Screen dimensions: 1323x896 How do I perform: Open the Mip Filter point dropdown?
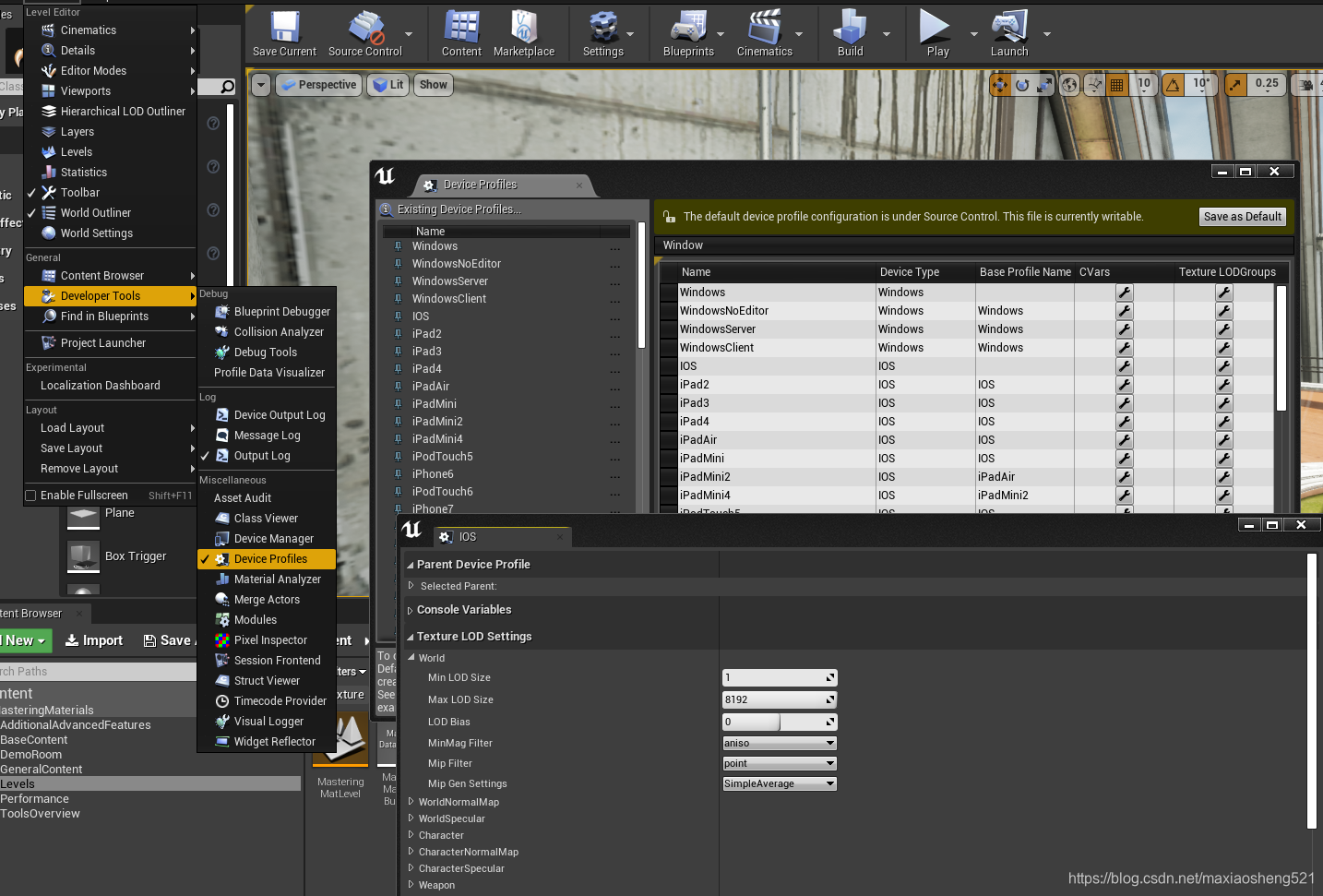[780, 763]
